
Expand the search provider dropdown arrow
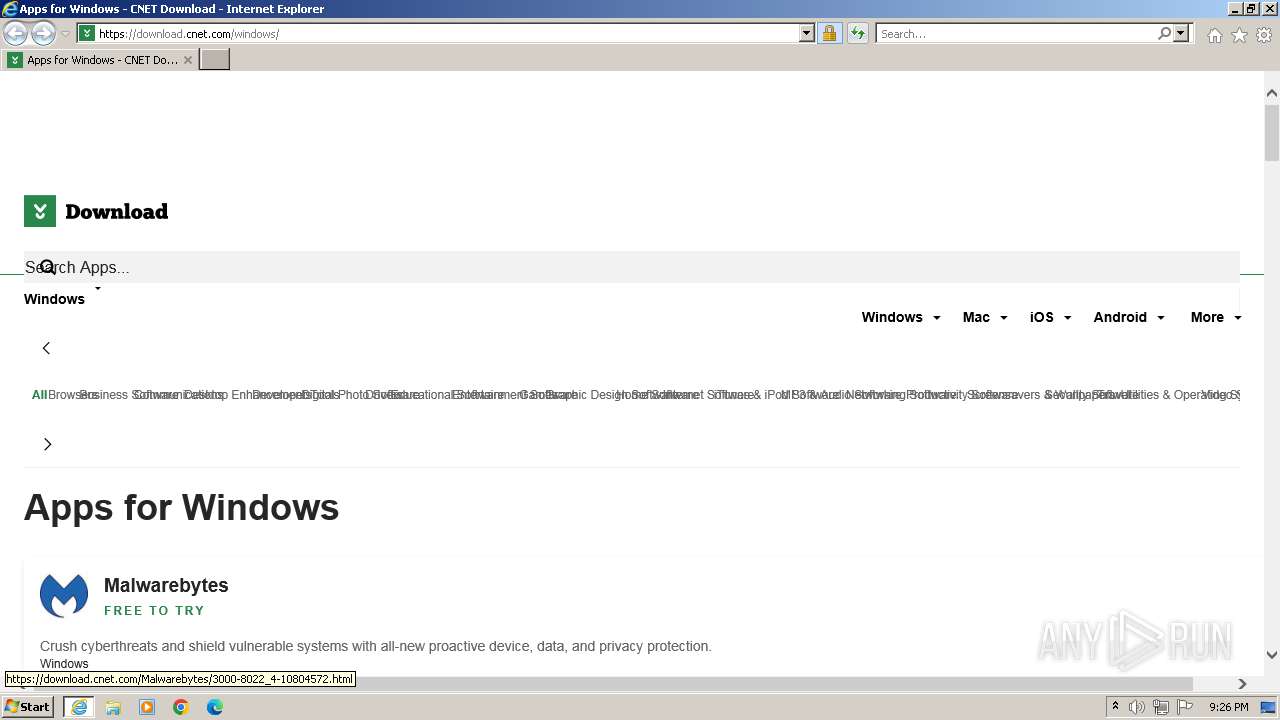pos(1181,34)
